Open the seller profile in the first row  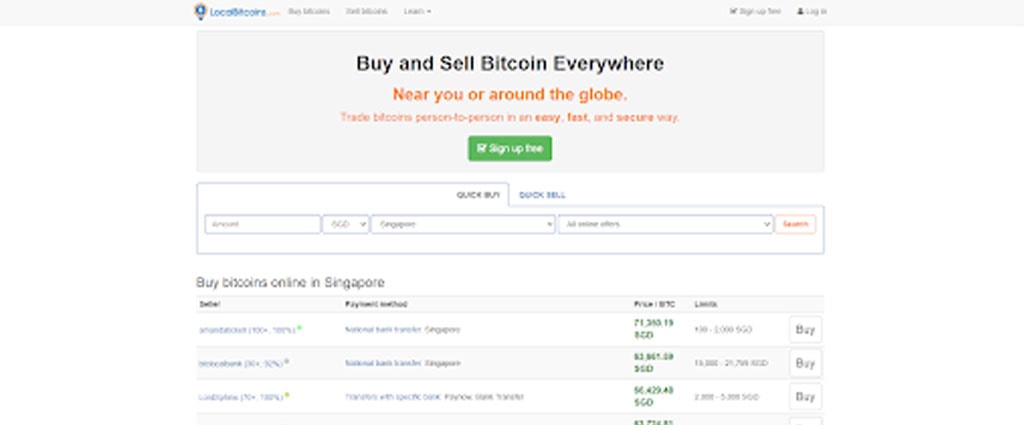[x=247, y=330]
